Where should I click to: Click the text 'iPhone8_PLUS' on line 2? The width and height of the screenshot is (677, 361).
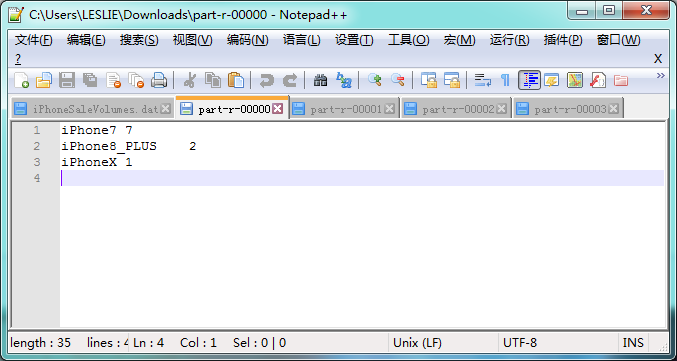click(x=109, y=146)
